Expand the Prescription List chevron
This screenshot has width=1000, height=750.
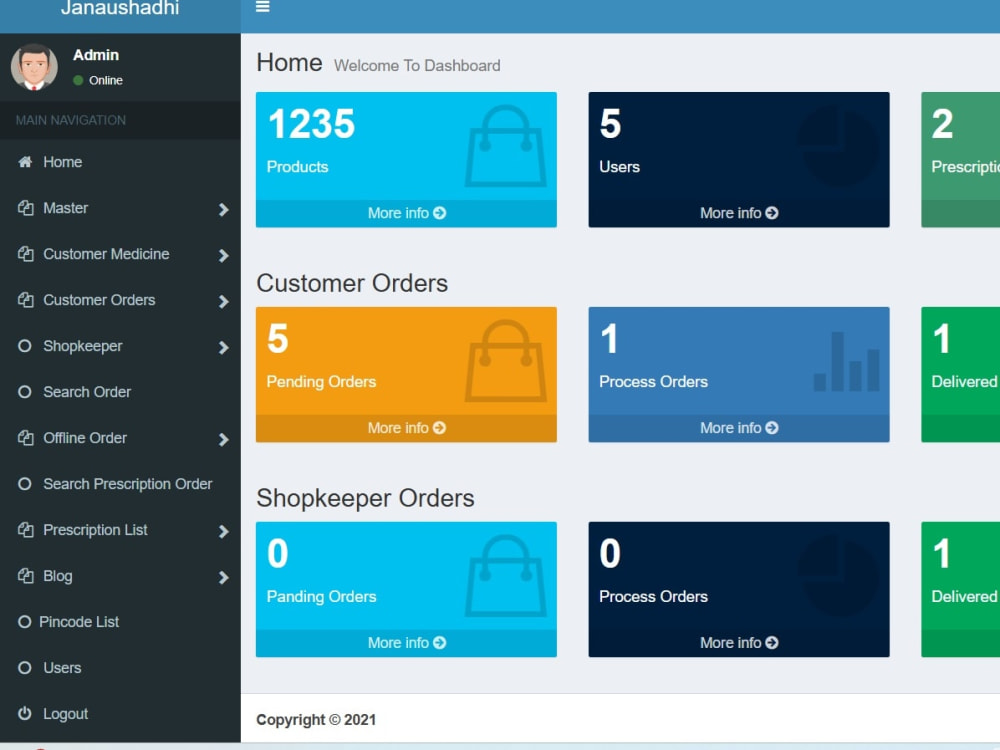(223, 531)
